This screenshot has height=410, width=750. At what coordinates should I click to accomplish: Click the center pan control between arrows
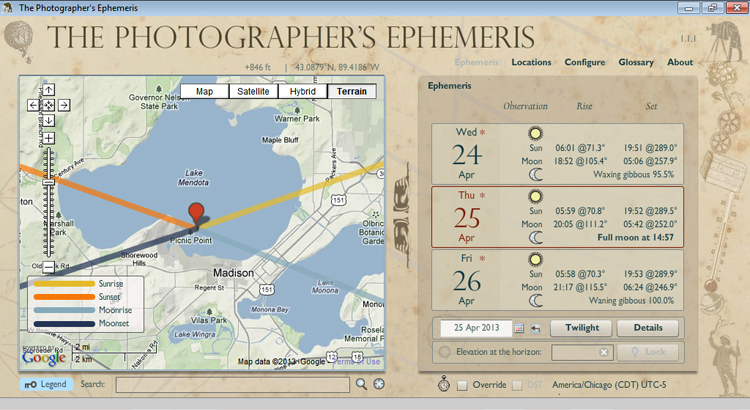48,105
